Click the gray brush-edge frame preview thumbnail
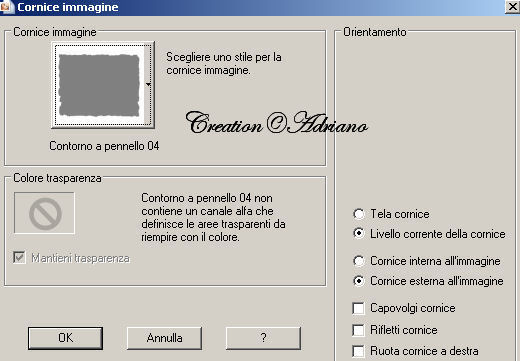The image size is (520, 361). coord(99,85)
